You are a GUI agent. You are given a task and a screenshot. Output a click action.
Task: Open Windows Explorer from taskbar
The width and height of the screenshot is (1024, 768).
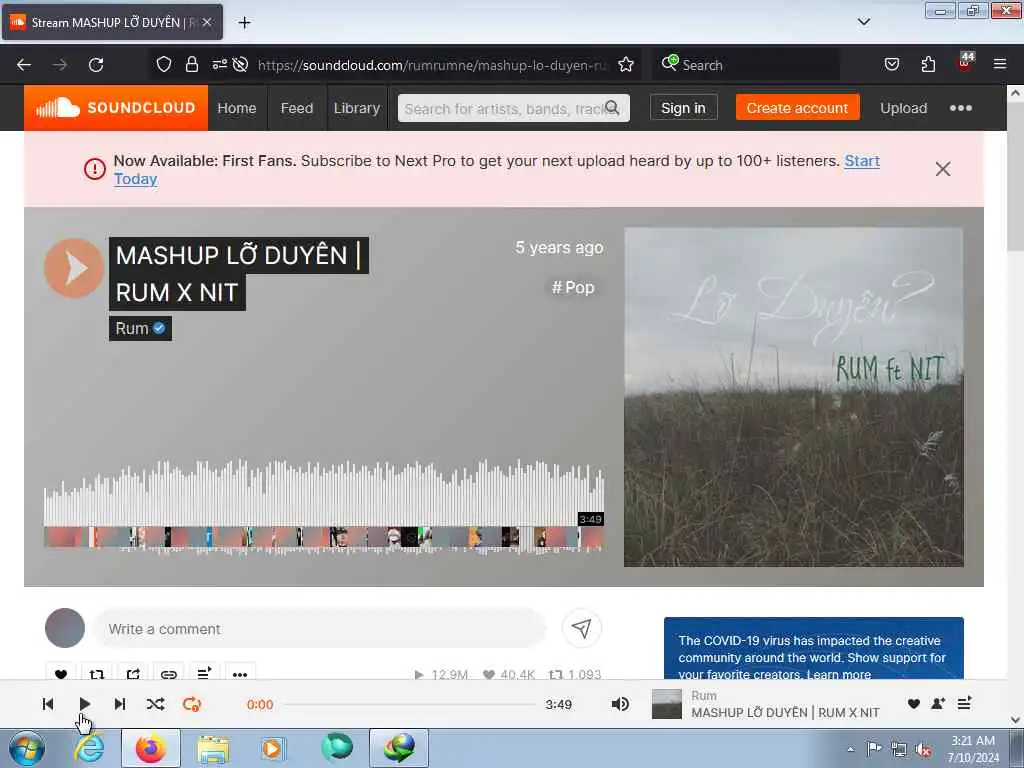tap(213, 748)
